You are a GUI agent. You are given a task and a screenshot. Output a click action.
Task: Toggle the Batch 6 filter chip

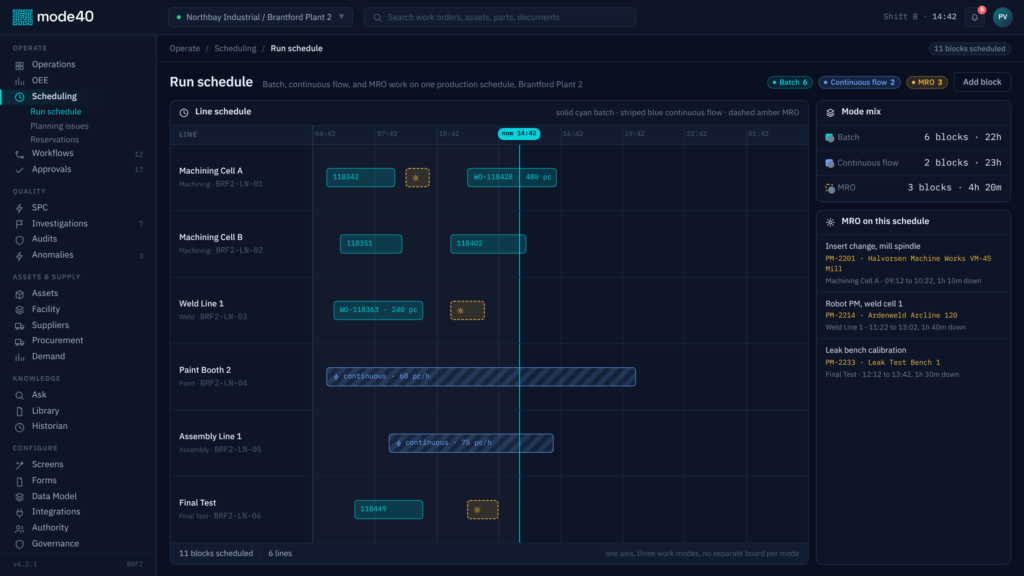coord(790,82)
